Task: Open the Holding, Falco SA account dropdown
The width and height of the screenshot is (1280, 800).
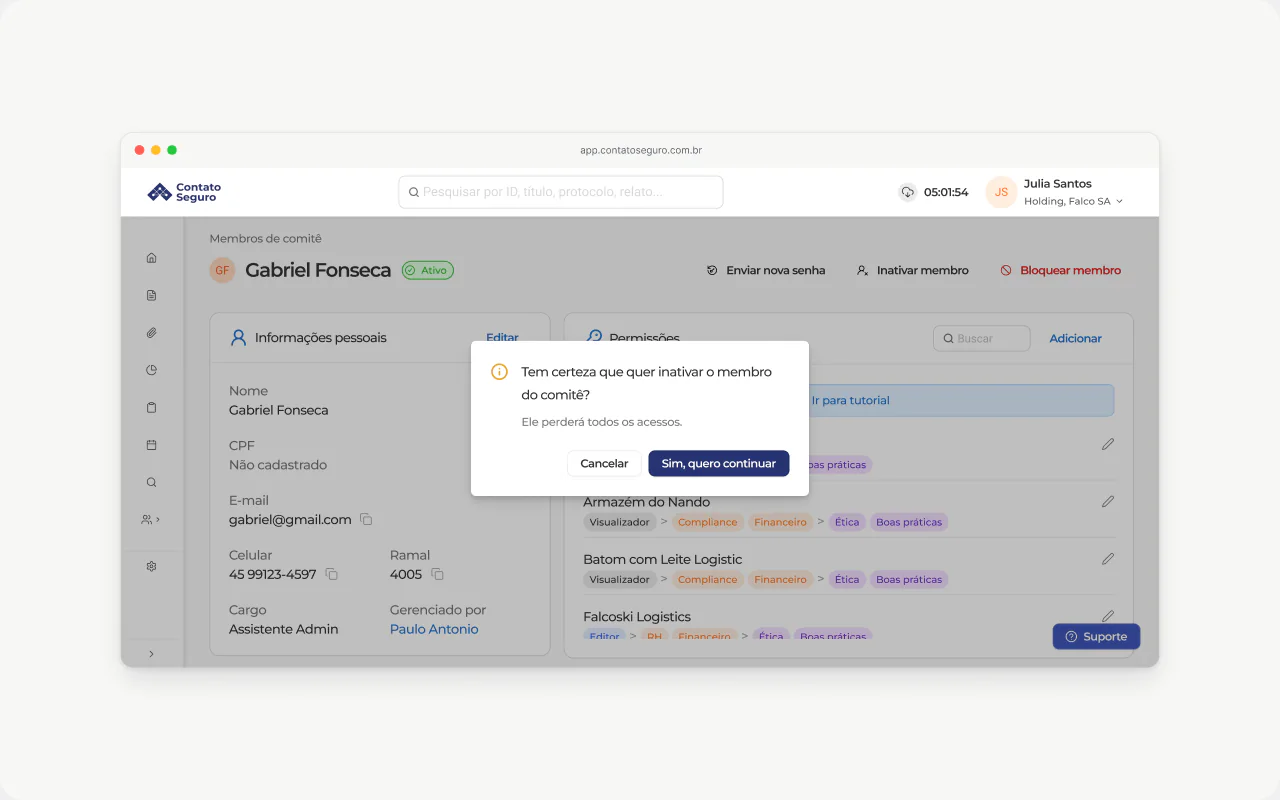Action: pos(1073,201)
